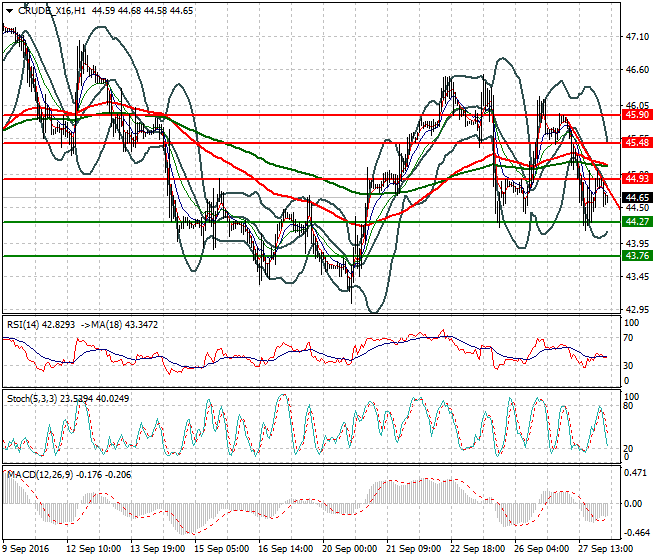Click the RSI 70 level scale value
The width and height of the screenshot is (660, 560).
point(628,338)
